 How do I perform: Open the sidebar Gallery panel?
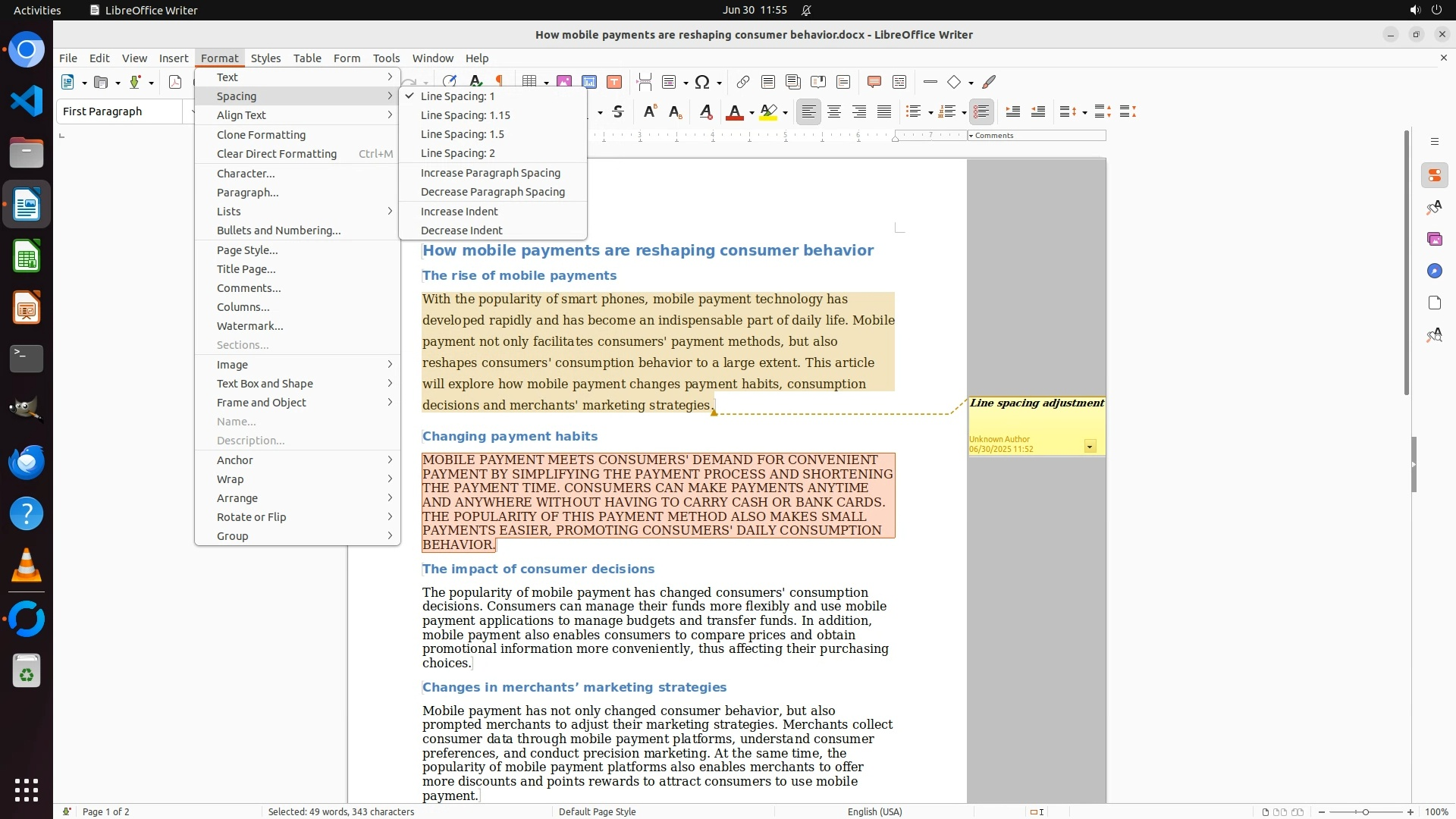tap(1434, 239)
